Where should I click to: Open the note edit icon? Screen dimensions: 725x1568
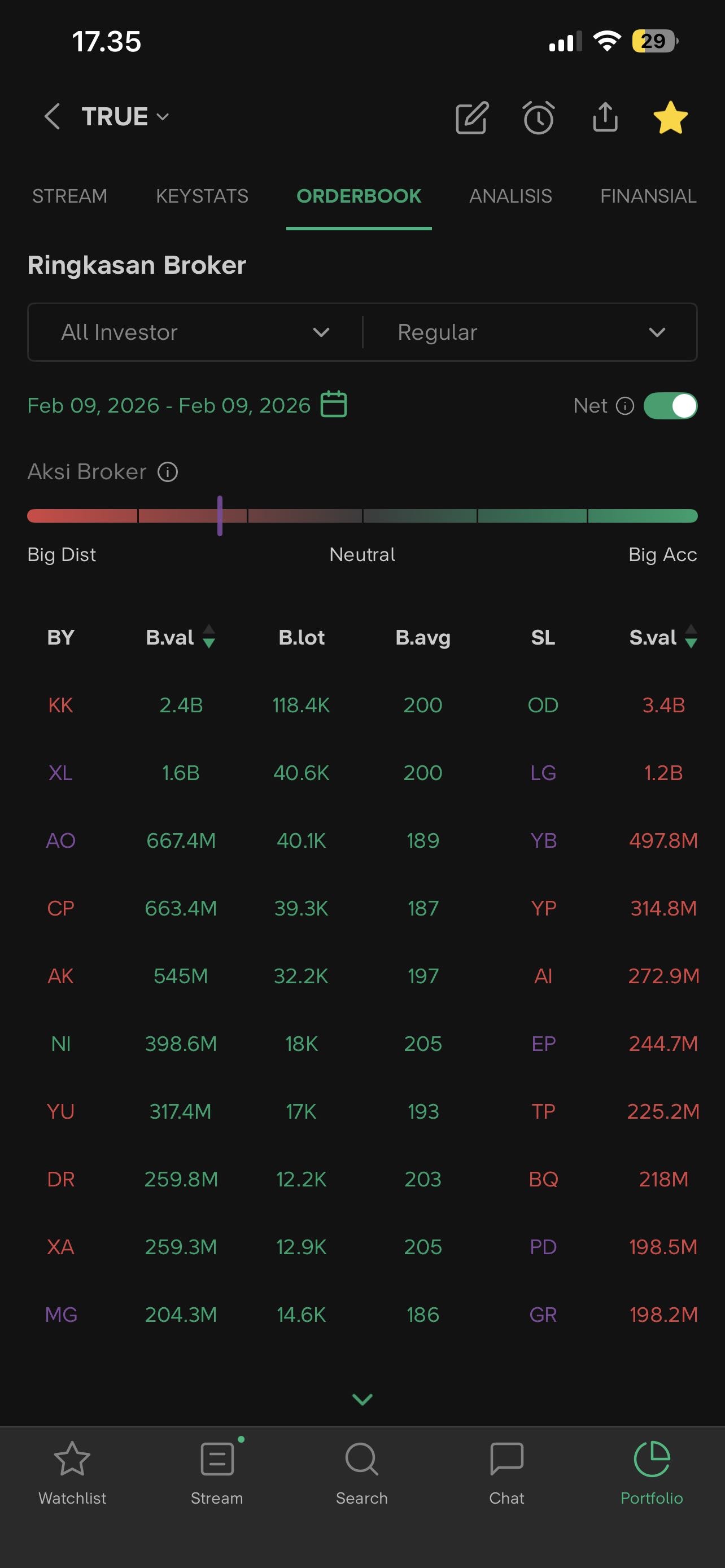coord(472,117)
